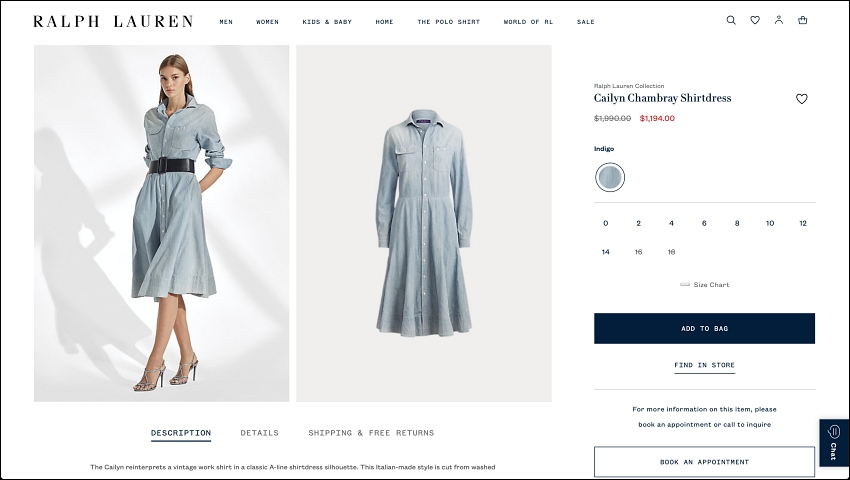Click the Cailyn Chambray Shirtdress title

662,98
